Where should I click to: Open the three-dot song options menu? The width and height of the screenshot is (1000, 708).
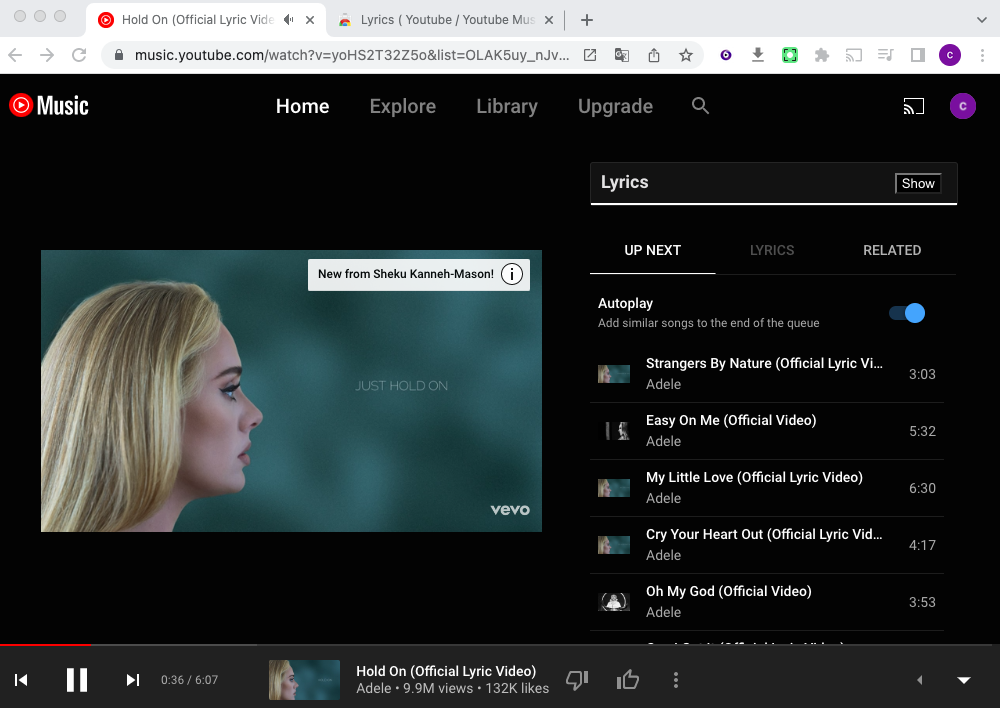click(x=676, y=680)
